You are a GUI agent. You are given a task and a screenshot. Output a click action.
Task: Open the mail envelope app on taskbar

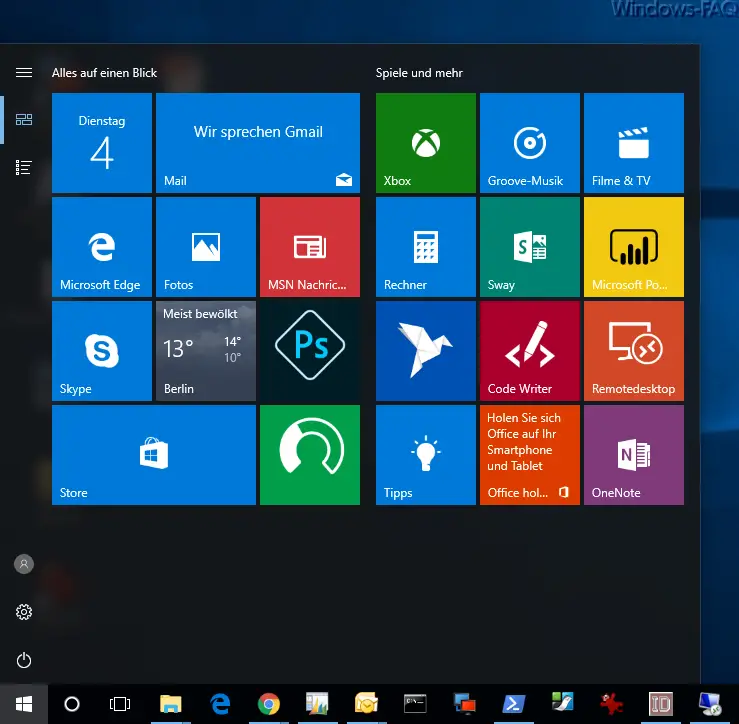tap(366, 704)
